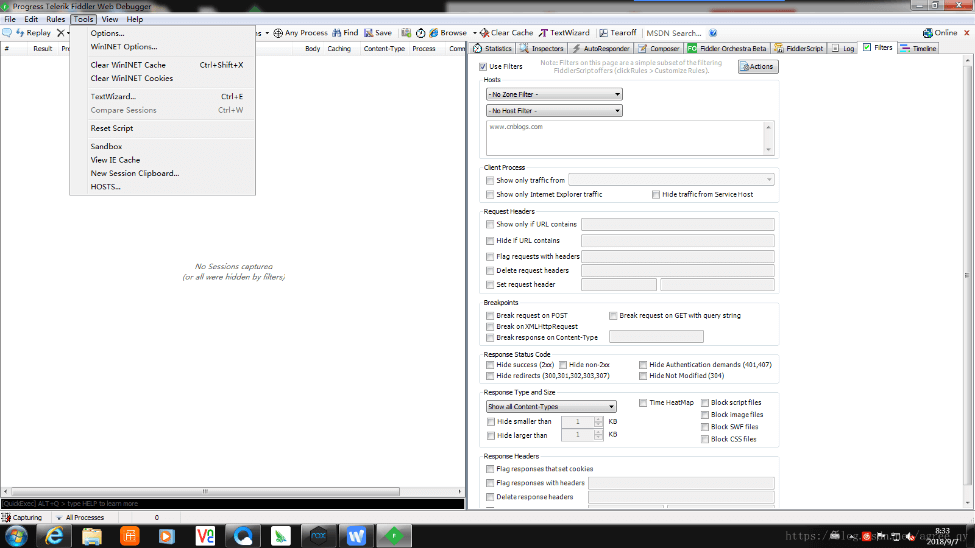Click the Capturing status bar indicator
This screenshot has height=548, width=975.
coord(22,518)
